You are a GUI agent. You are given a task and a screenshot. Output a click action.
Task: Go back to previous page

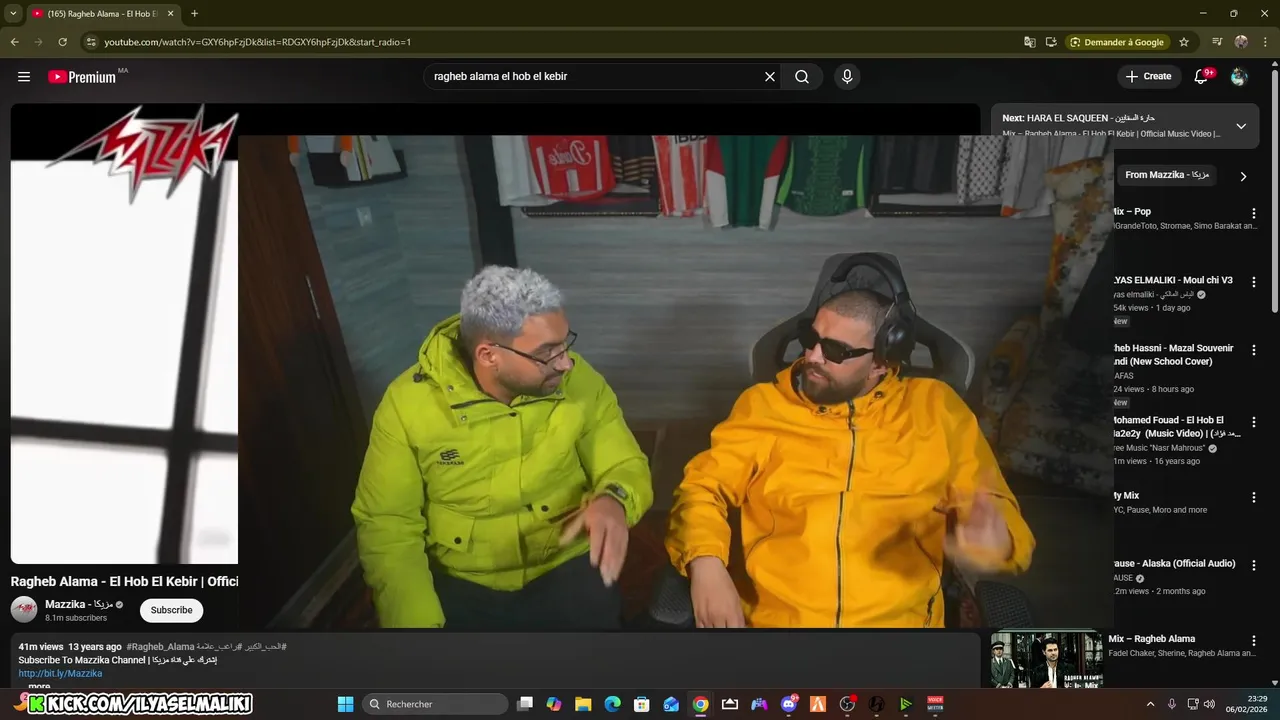coord(14,42)
